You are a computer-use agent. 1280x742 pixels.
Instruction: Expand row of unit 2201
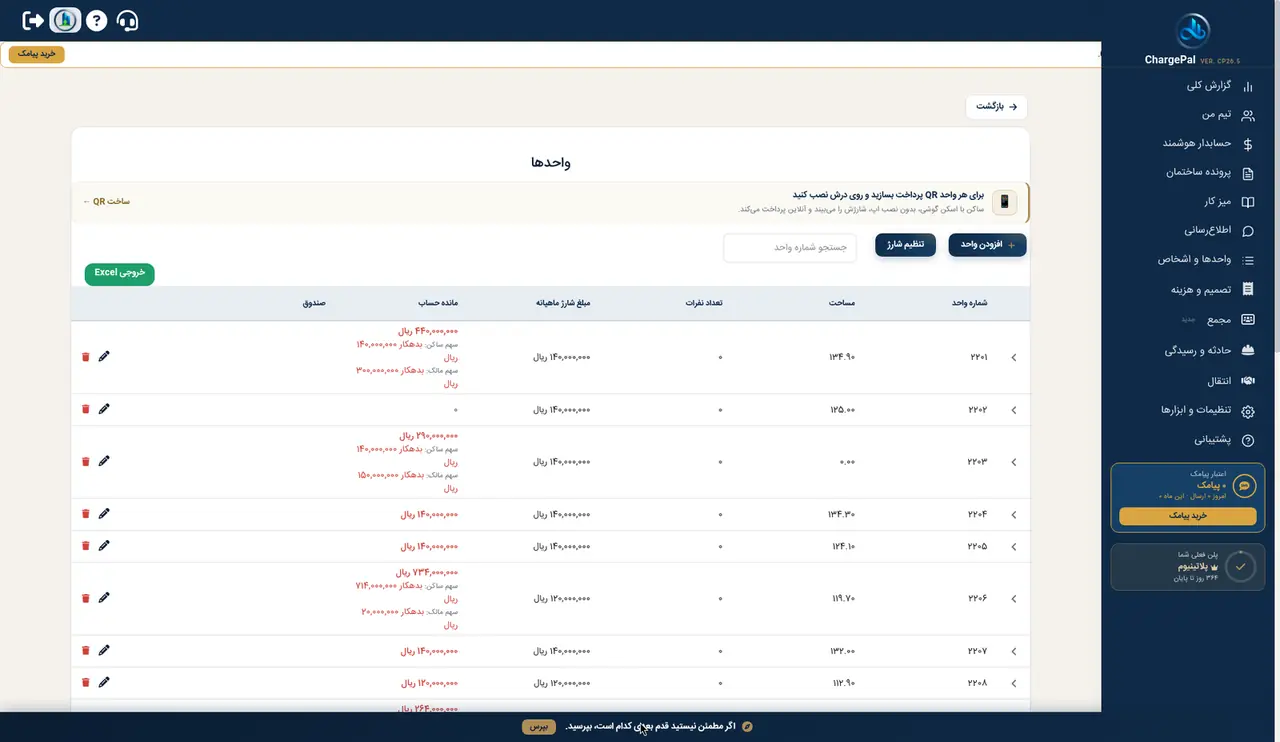coord(1014,357)
